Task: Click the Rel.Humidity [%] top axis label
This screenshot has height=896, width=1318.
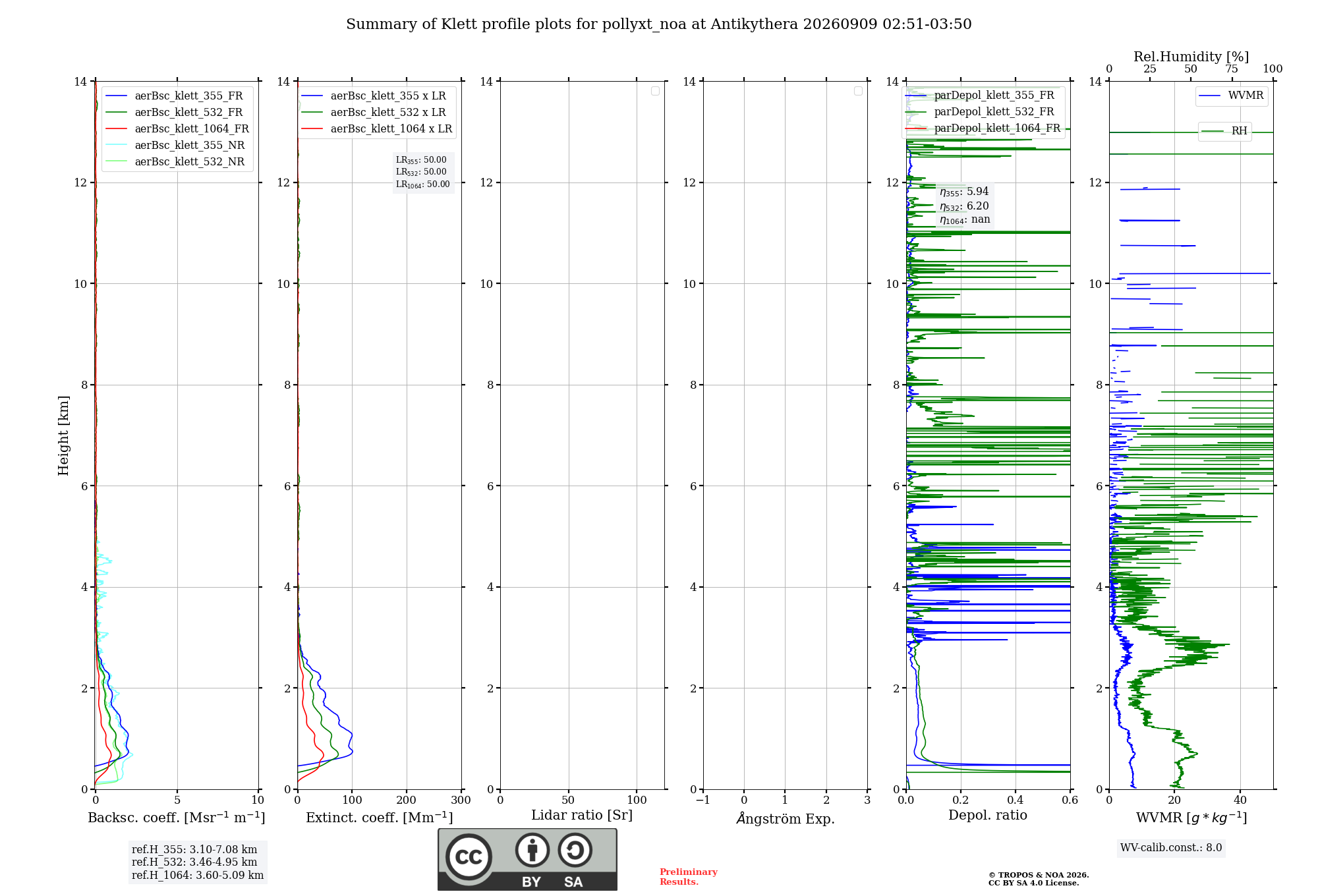Action: click(1191, 57)
